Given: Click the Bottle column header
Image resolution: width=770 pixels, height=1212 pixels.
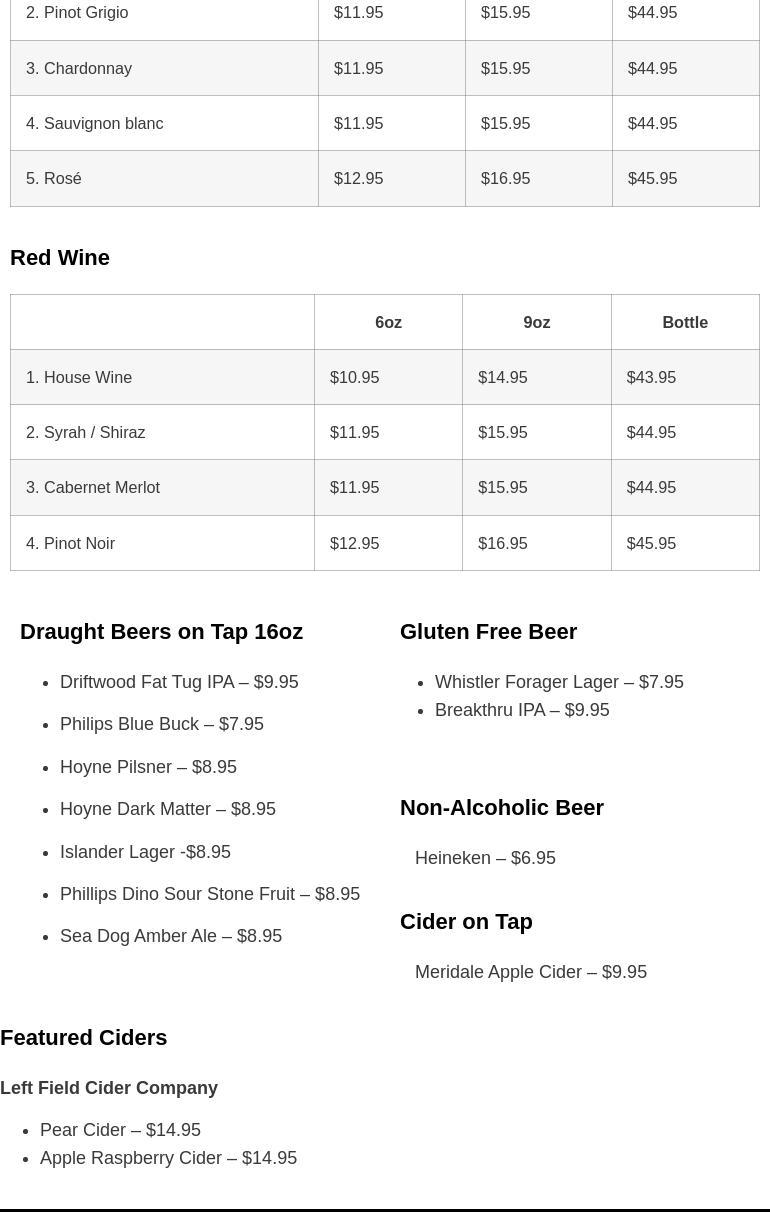Looking at the screenshot, I should pos(684,322).
